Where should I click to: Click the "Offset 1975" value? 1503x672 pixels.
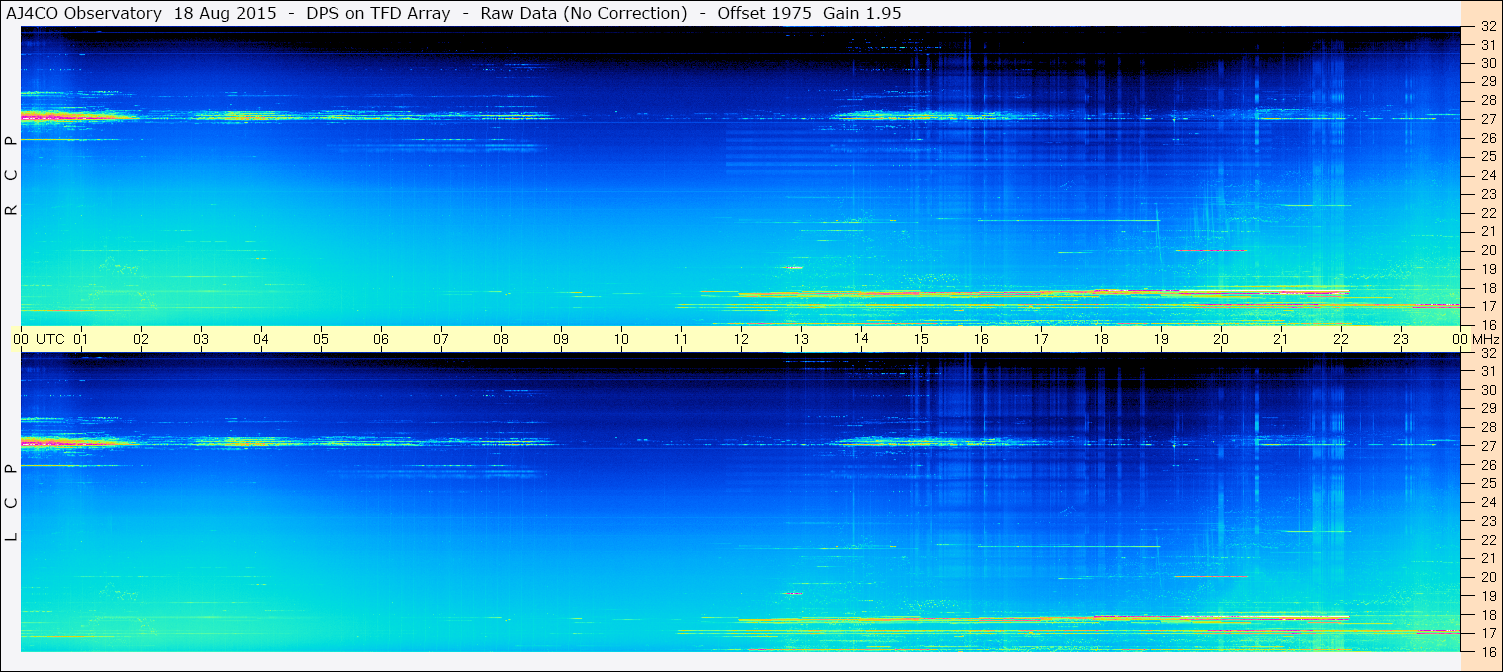(763, 13)
